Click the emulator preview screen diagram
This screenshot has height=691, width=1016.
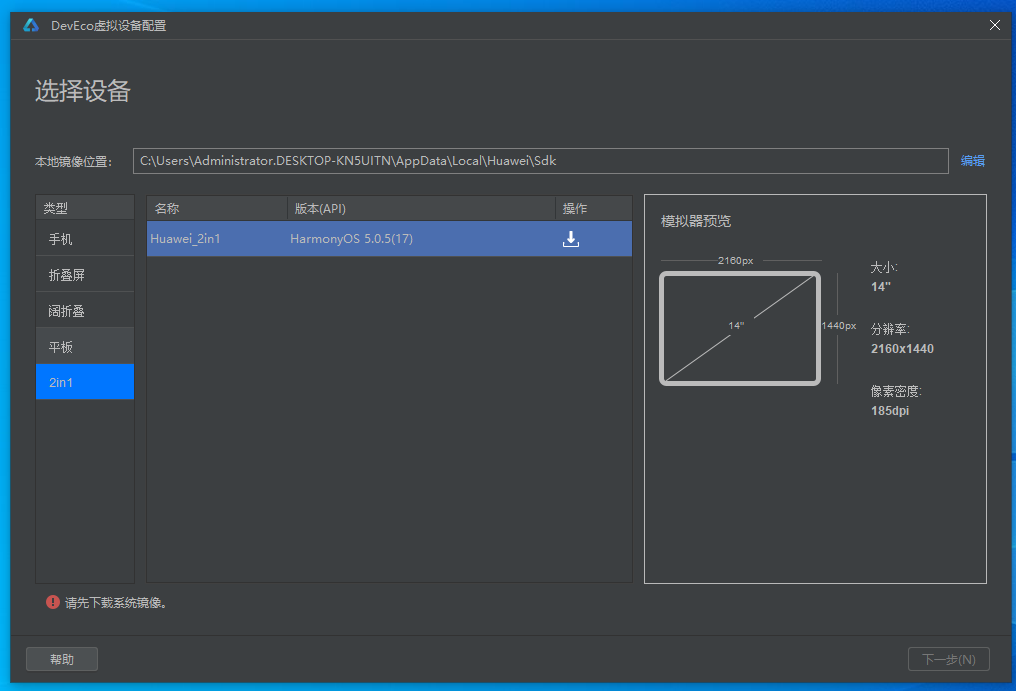coord(740,328)
